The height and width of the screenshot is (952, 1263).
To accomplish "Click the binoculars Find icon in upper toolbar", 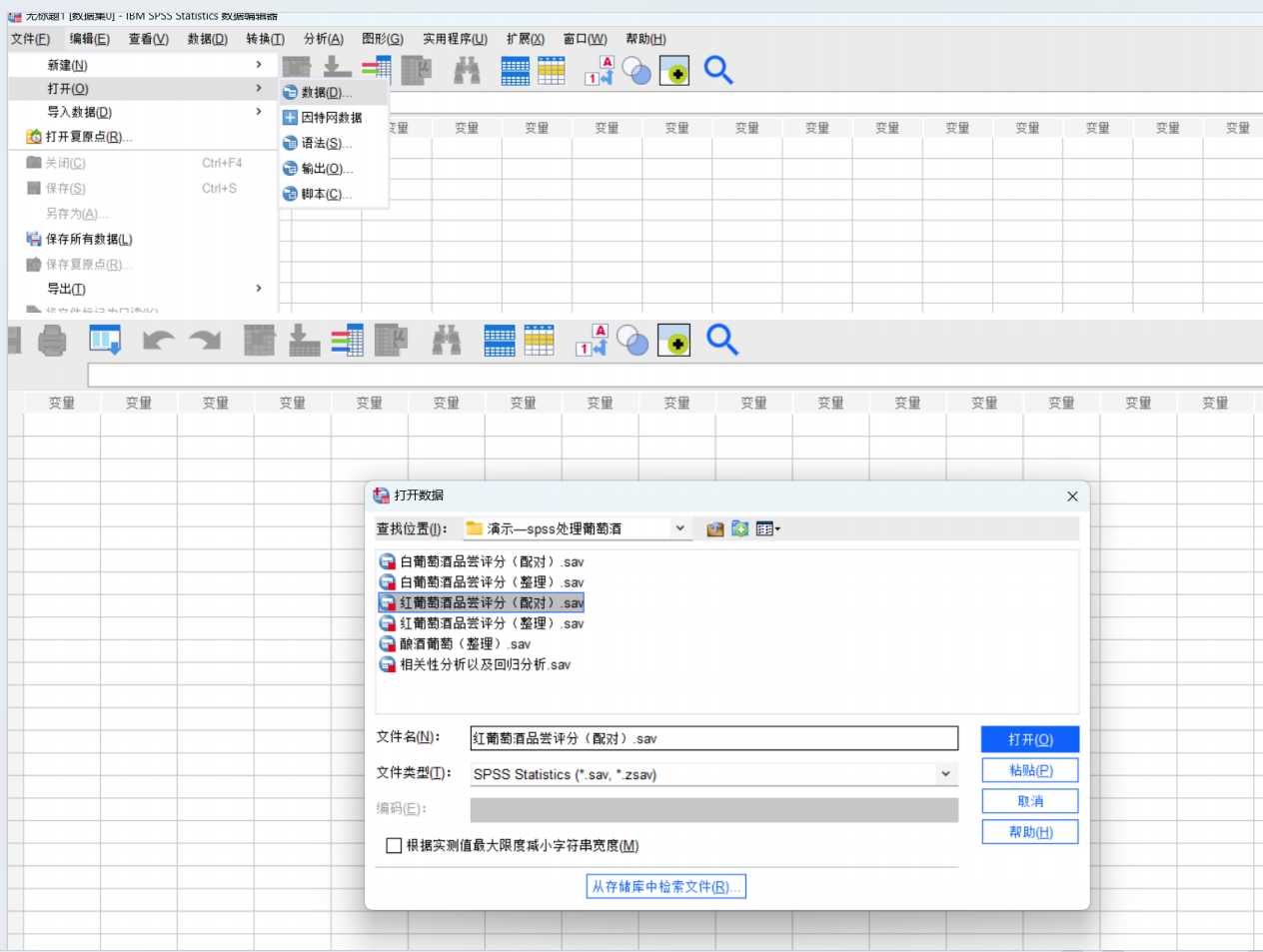I will pyautogui.click(x=467, y=70).
